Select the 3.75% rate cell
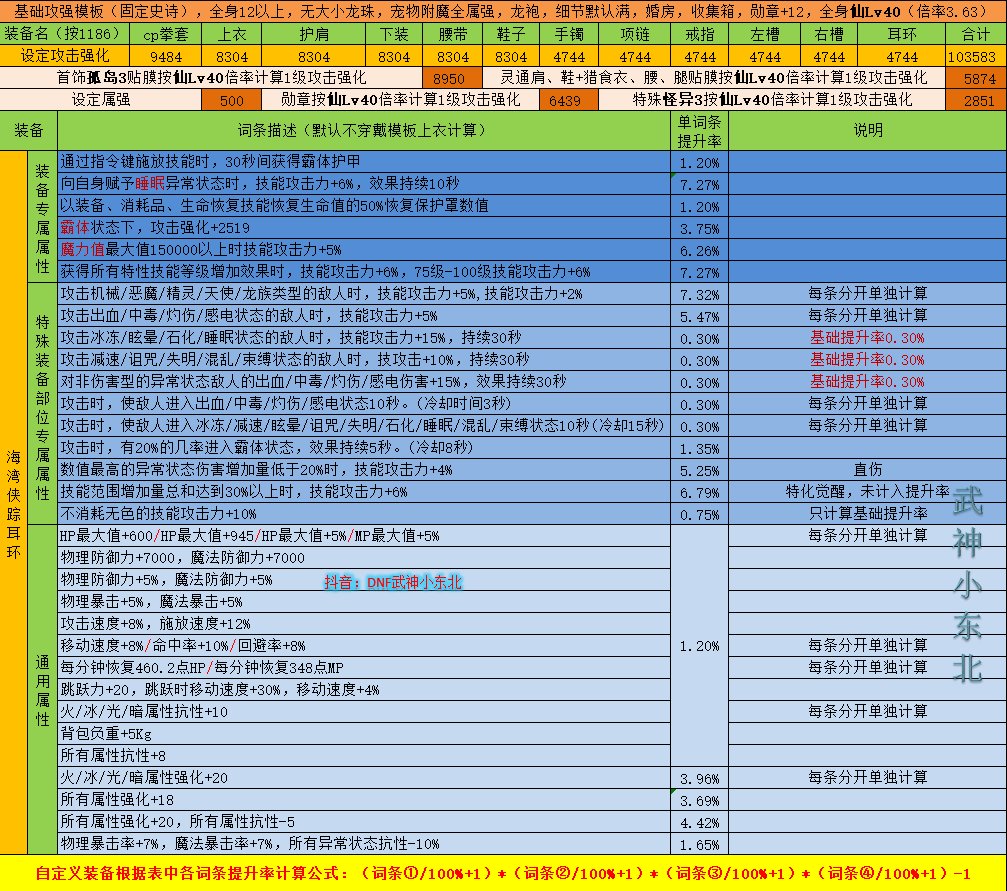 click(699, 228)
